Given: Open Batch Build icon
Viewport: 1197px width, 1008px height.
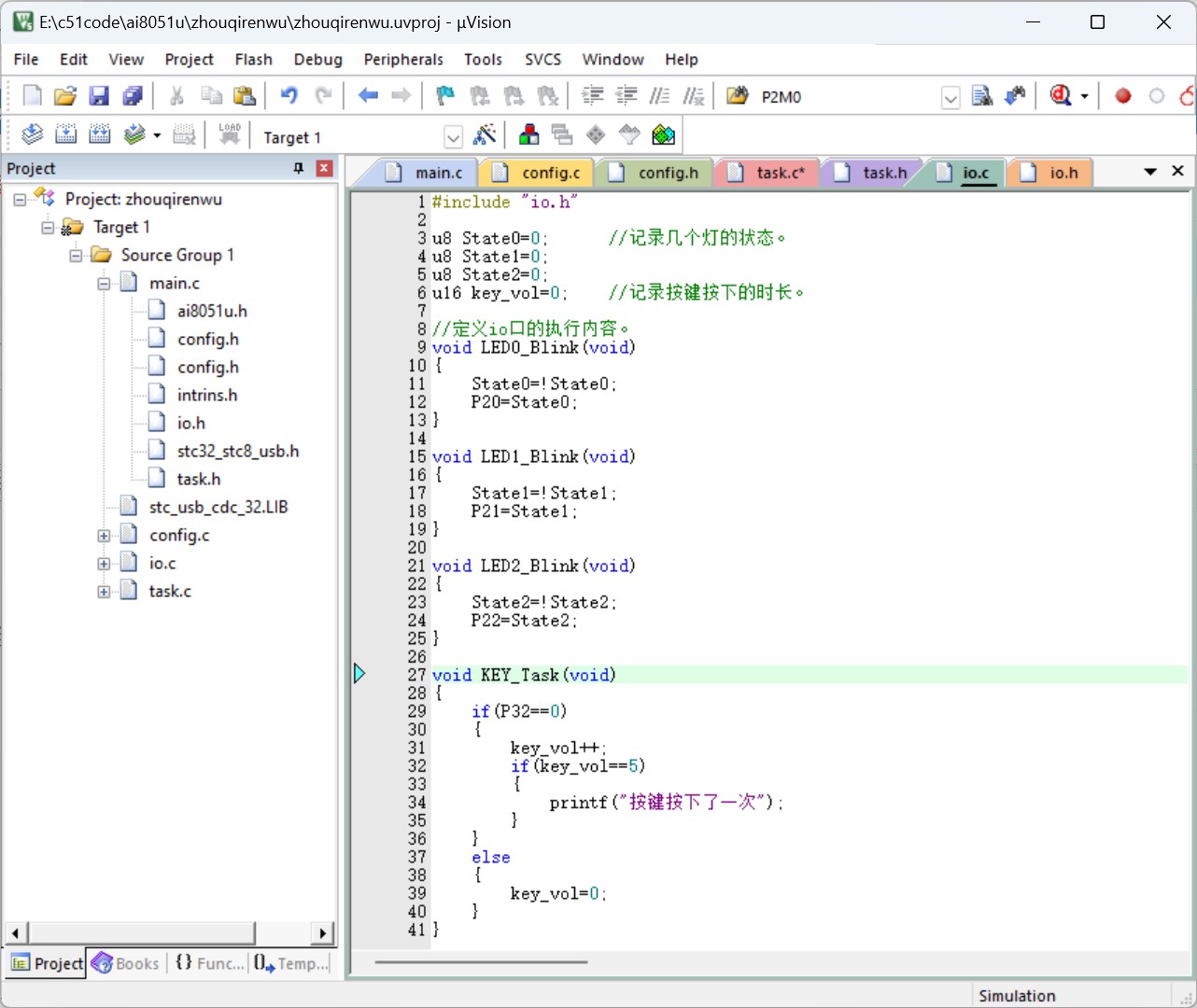Looking at the screenshot, I should [134, 135].
